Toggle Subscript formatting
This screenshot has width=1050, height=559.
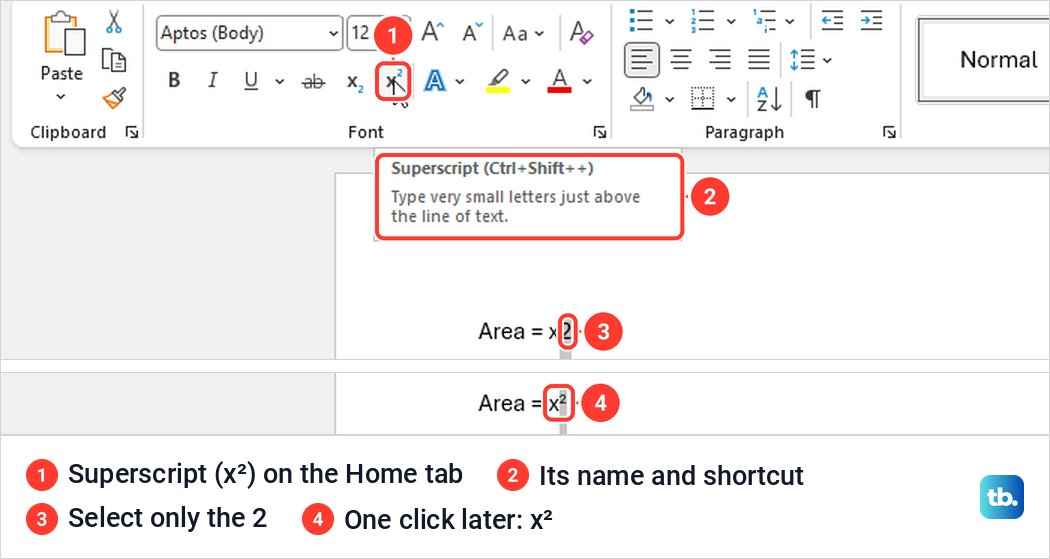355,82
